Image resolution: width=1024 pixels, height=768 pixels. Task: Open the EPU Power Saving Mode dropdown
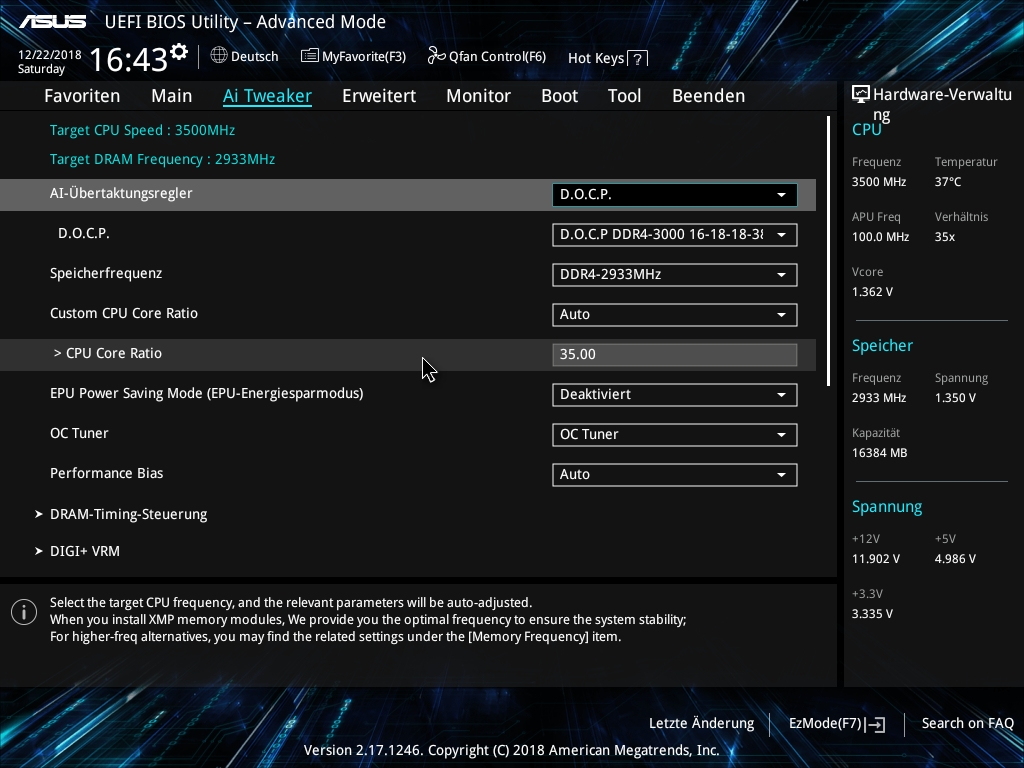(675, 394)
